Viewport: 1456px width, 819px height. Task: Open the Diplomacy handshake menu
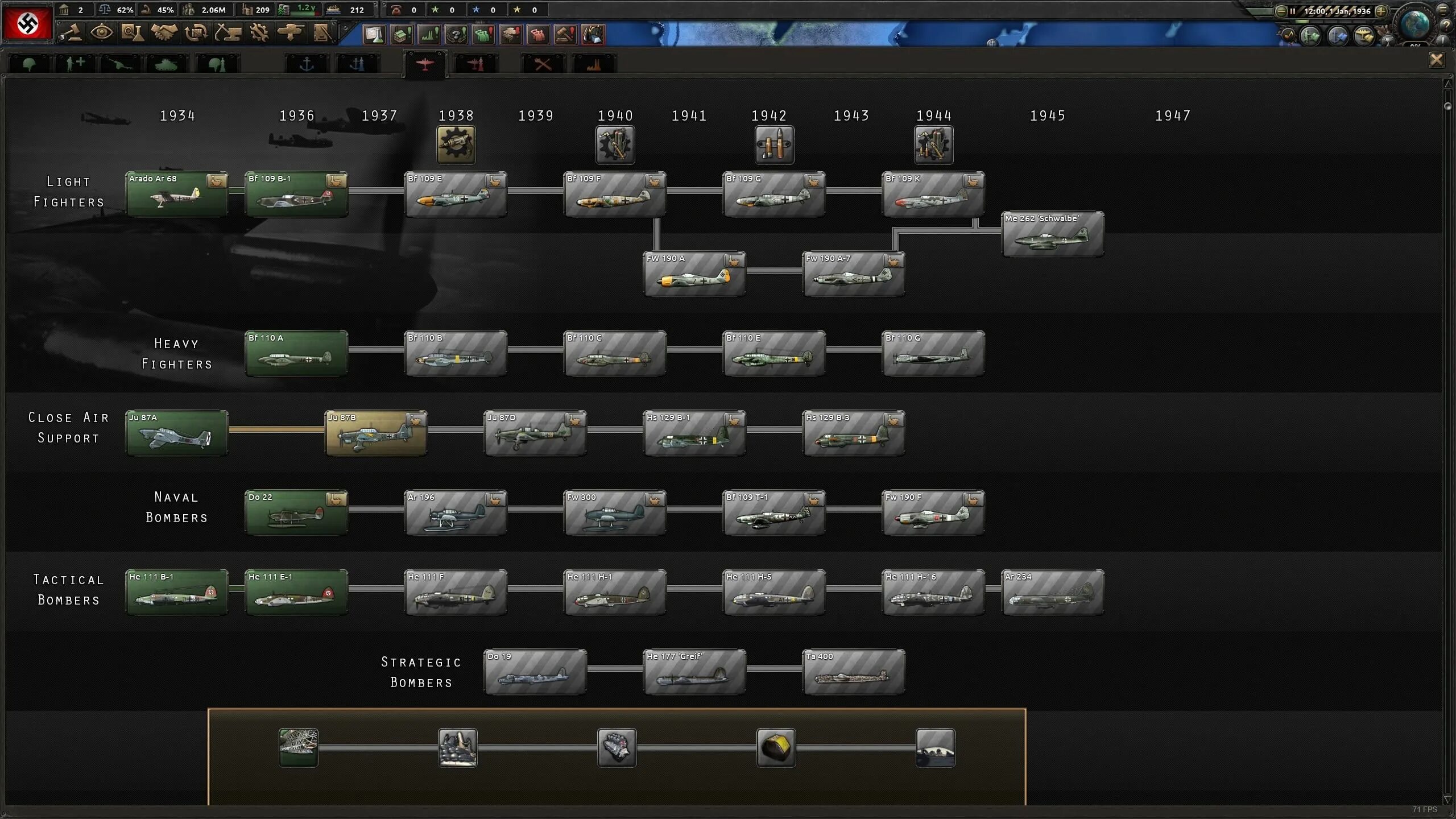click(x=164, y=33)
